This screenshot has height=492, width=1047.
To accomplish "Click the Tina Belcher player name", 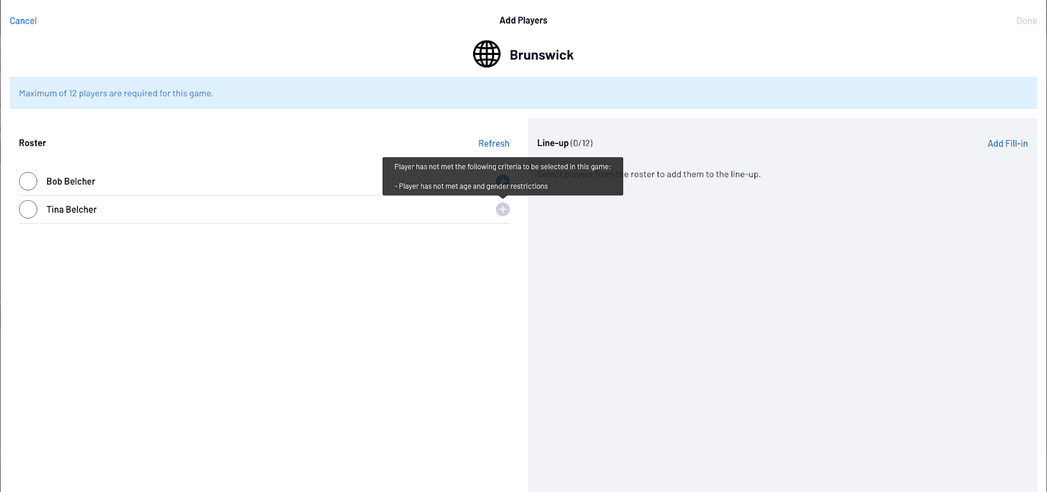I will (71, 210).
